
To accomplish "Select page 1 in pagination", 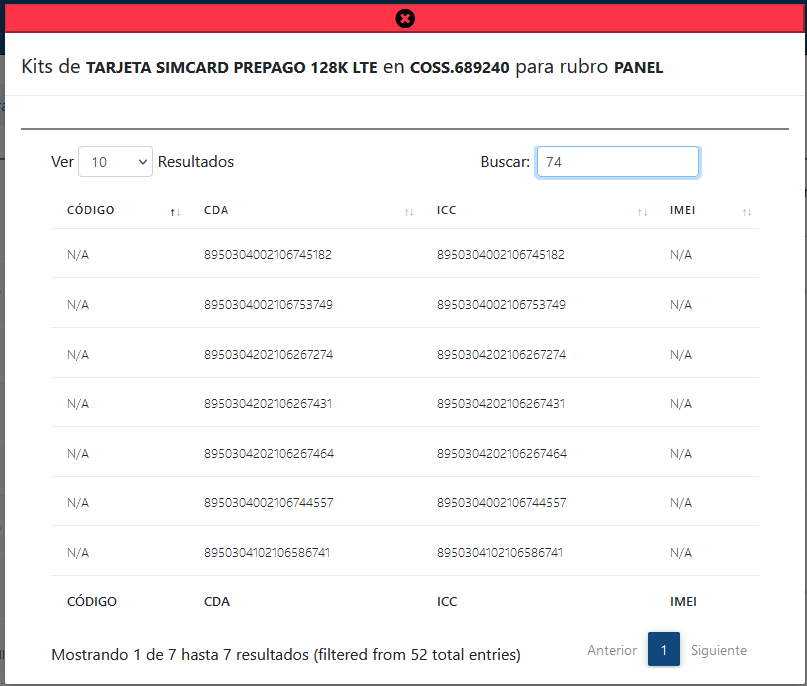I will 664,650.
